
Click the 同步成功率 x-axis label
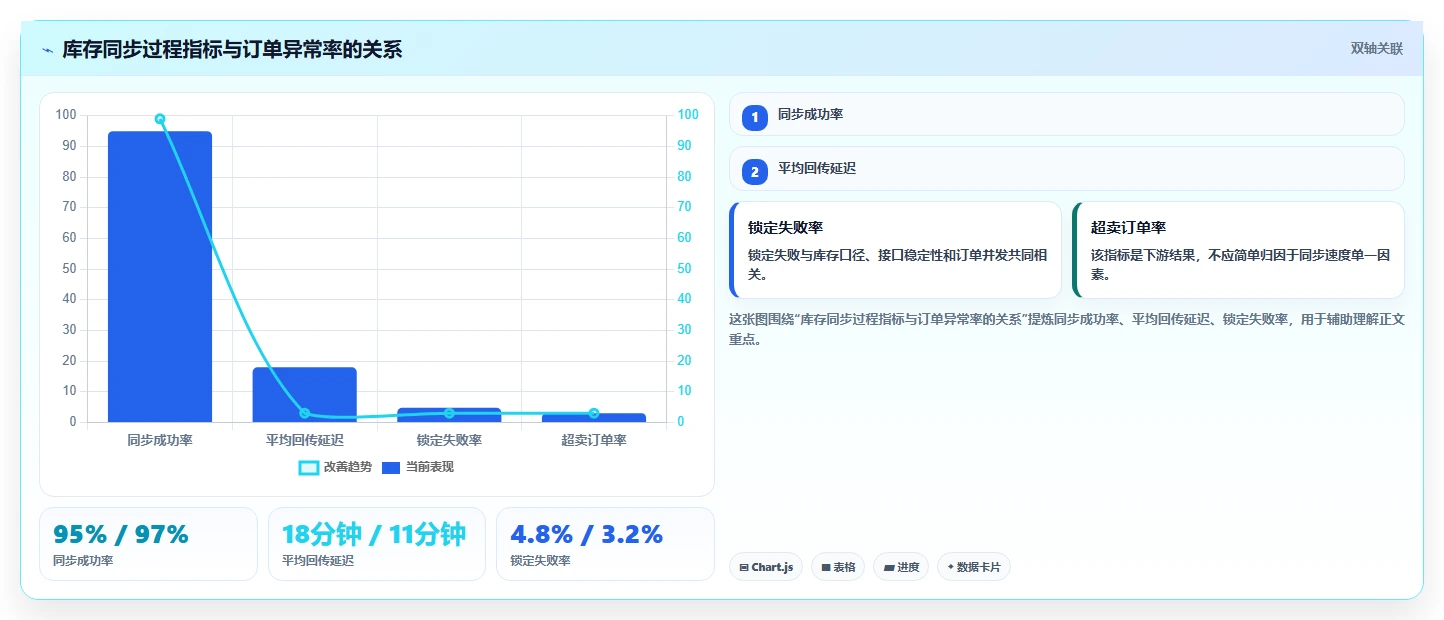pos(160,440)
